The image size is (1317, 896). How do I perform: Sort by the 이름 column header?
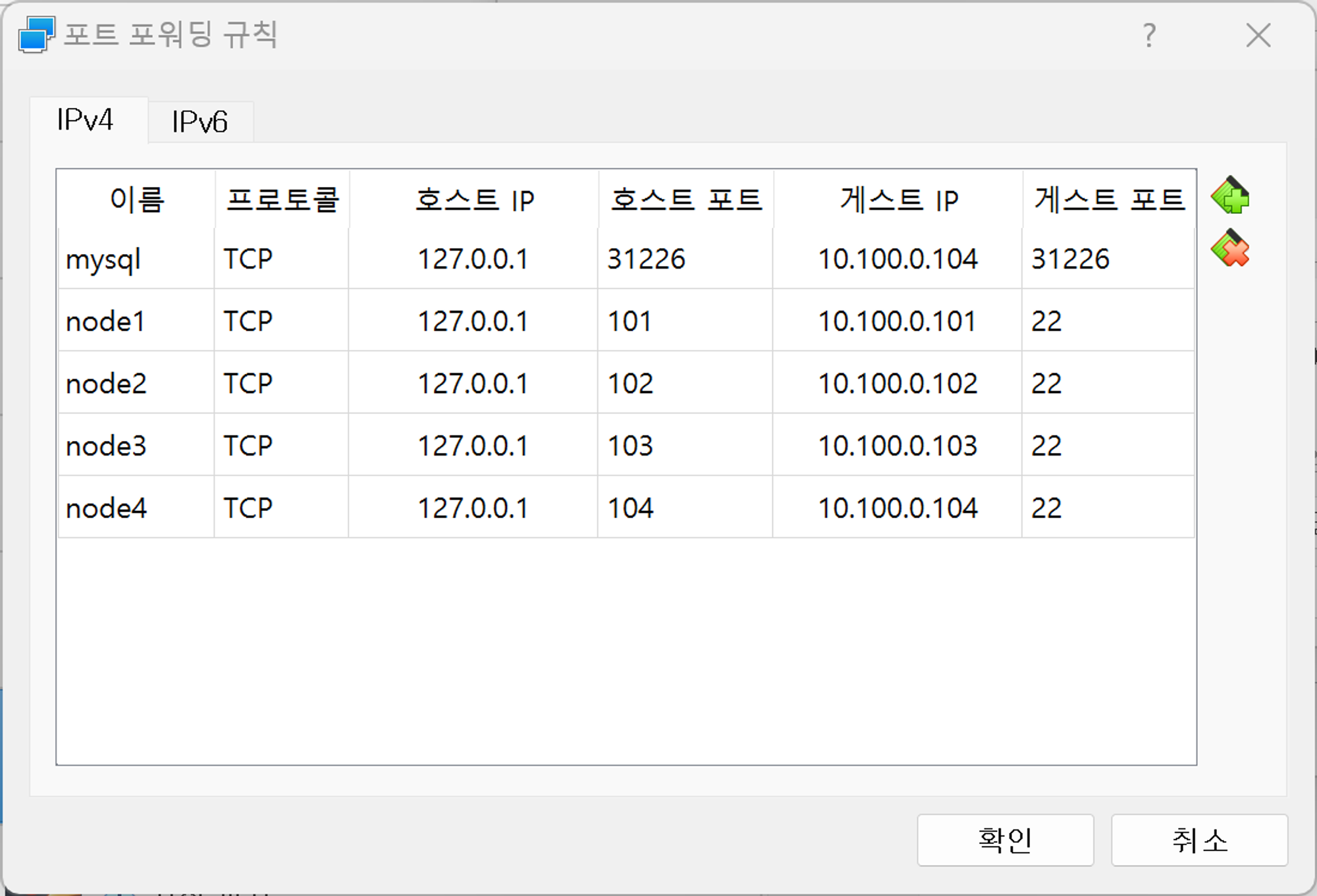point(136,199)
